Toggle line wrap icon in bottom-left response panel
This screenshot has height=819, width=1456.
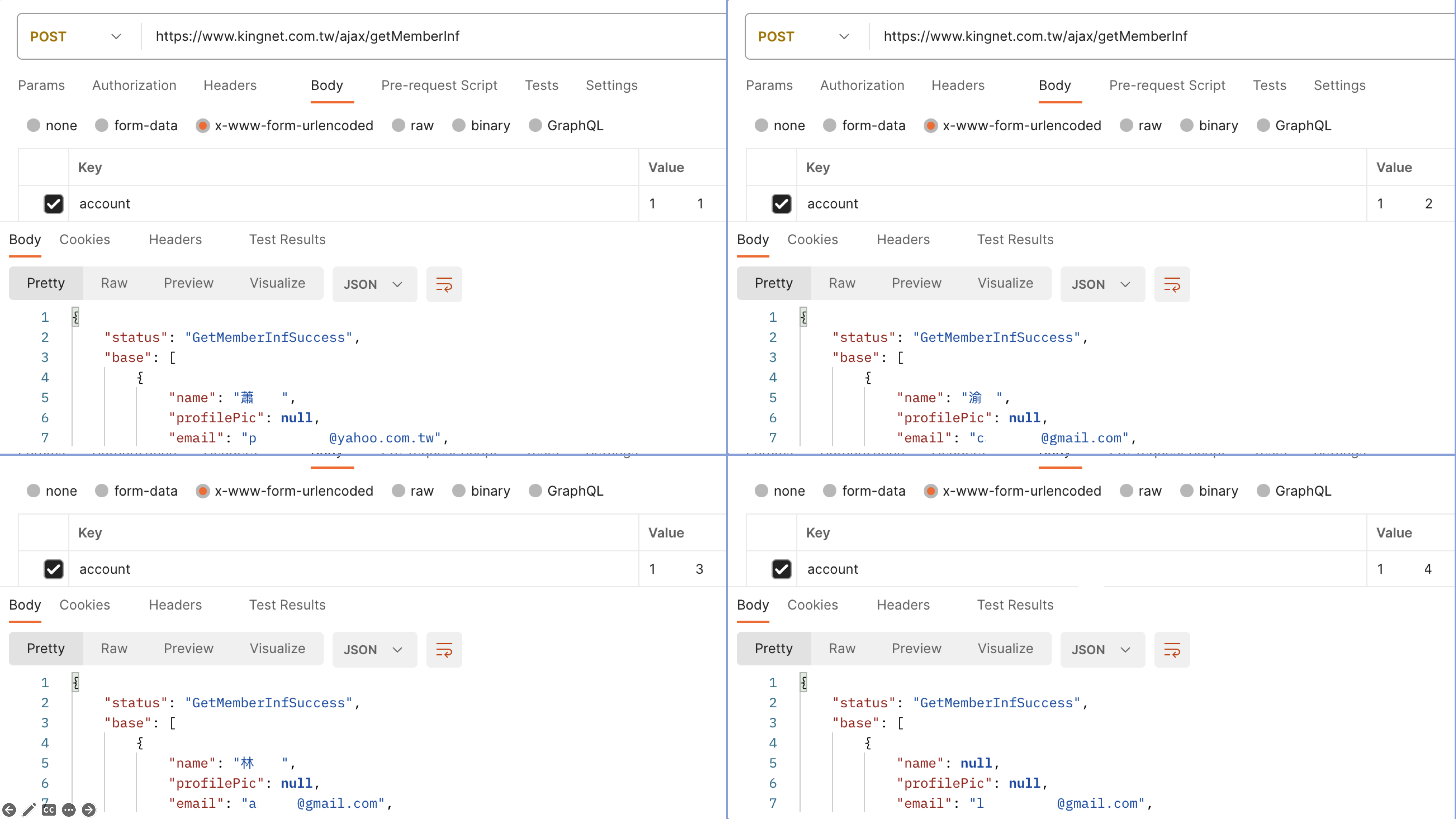click(x=444, y=650)
